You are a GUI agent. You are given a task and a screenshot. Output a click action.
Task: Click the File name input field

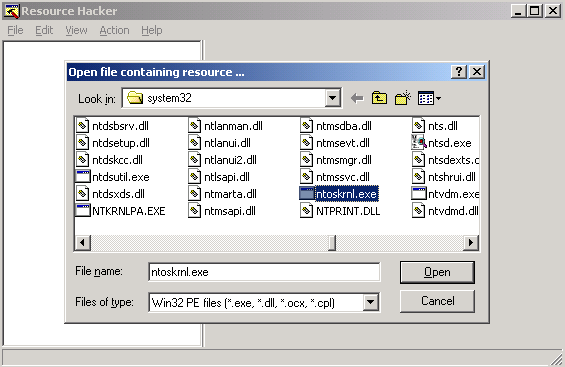point(264,272)
